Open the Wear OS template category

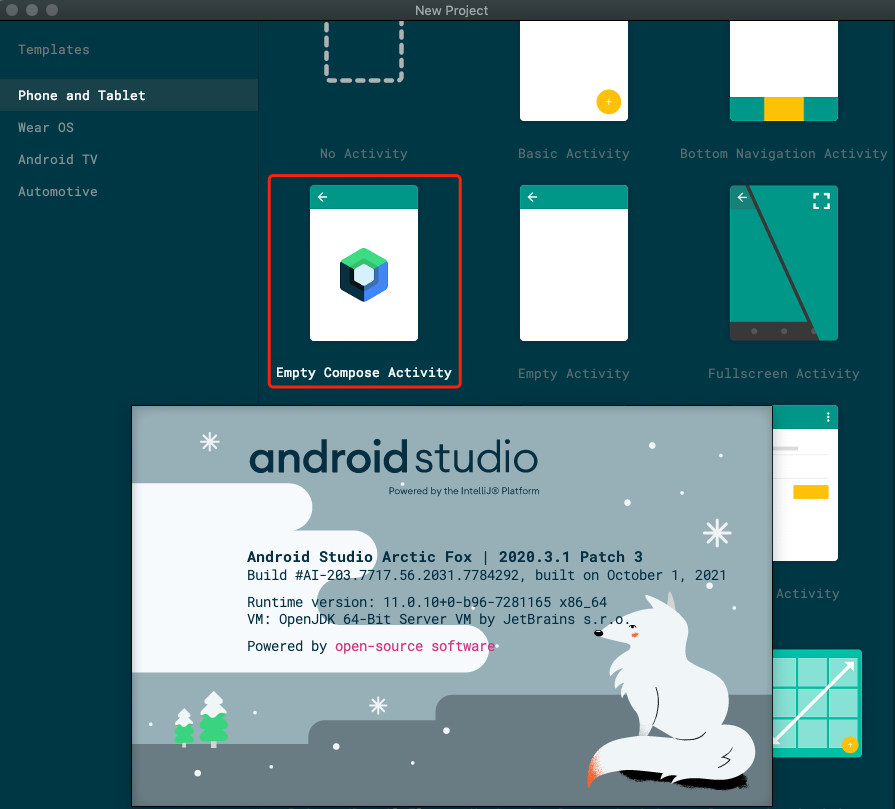(x=46, y=127)
